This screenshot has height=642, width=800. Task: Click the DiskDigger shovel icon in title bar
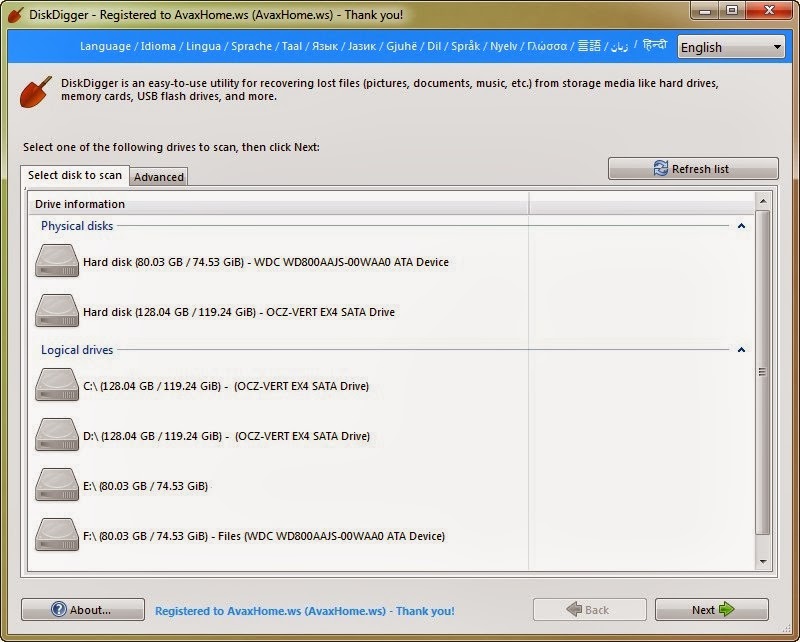pos(16,15)
